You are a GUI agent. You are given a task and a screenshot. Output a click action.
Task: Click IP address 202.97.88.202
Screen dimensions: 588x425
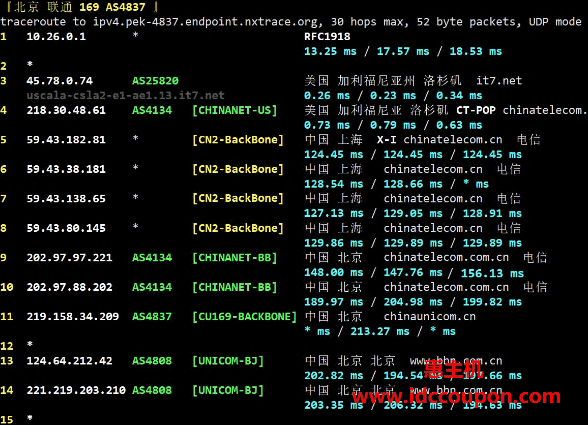[69, 287]
